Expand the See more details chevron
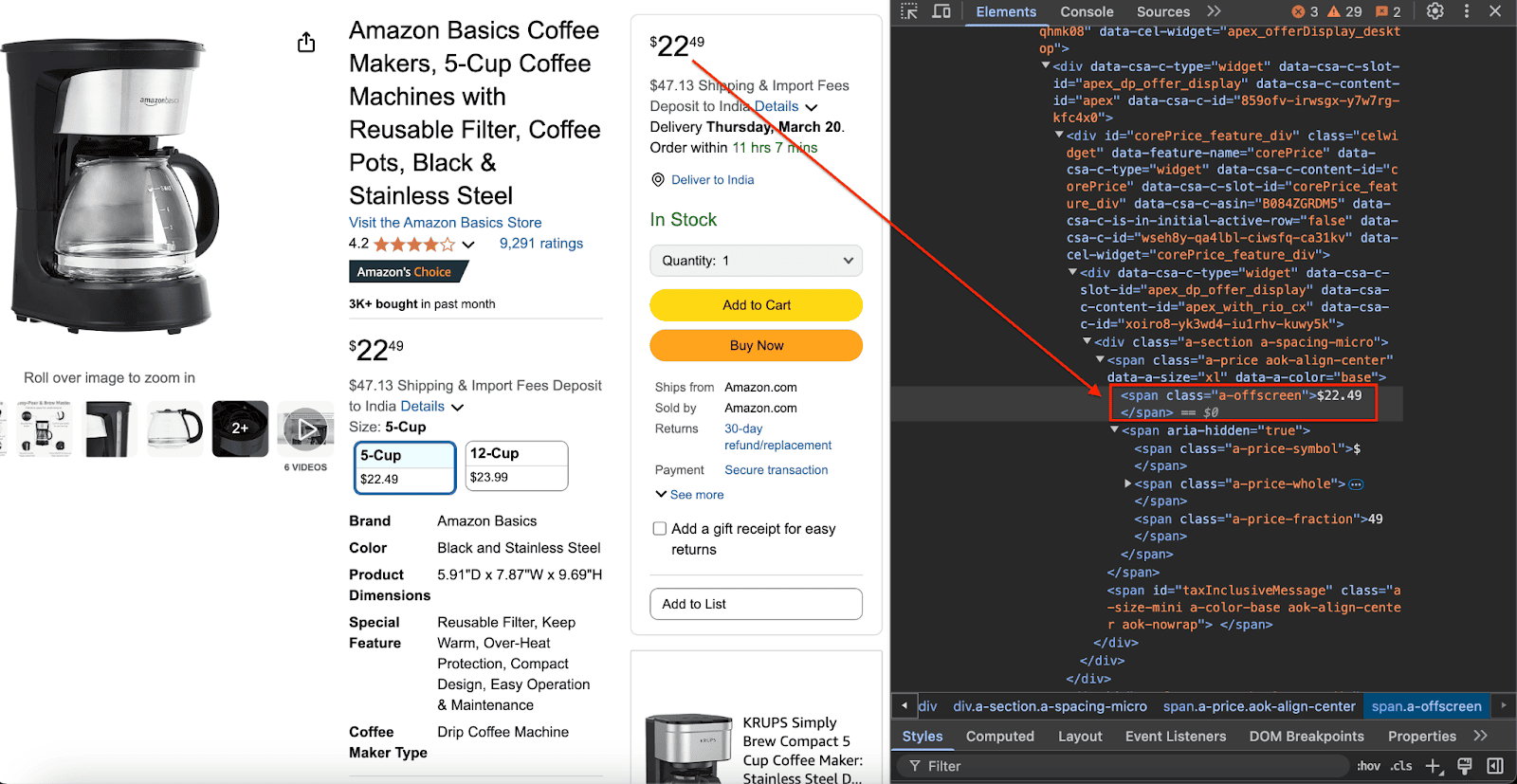The image size is (1517, 784). coord(661,494)
